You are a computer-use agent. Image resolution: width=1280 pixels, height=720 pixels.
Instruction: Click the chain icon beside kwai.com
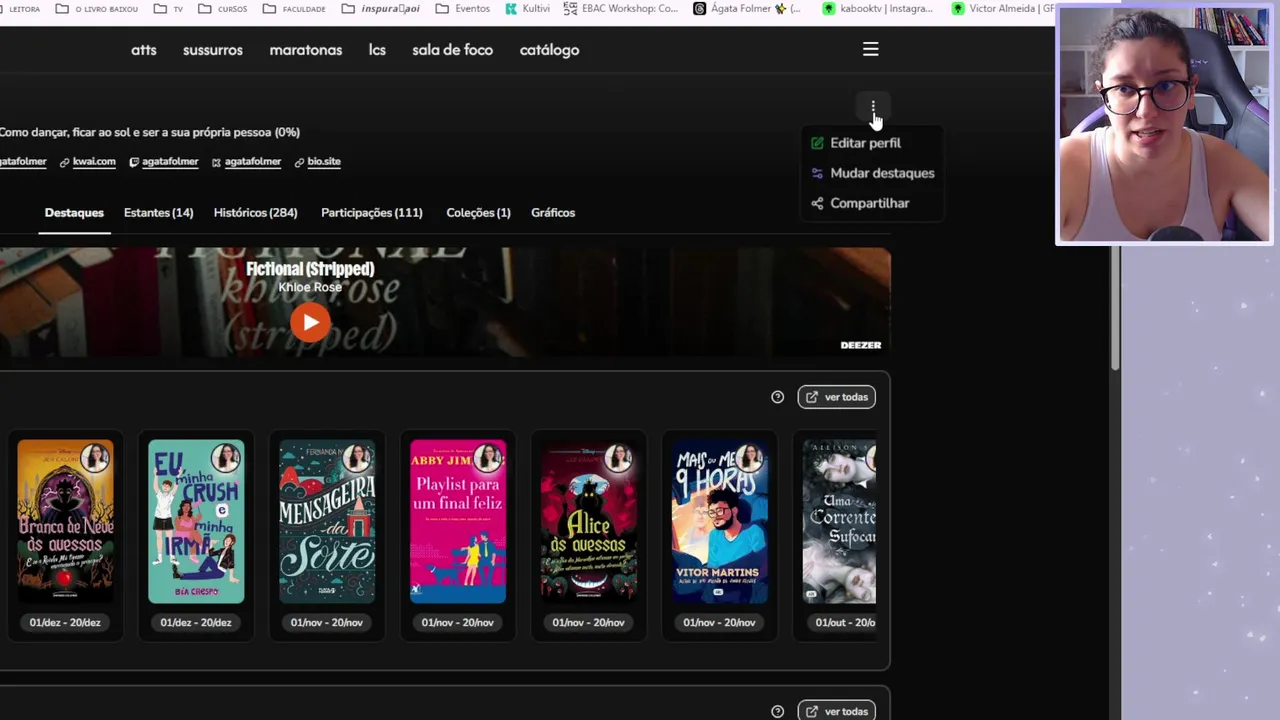[64, 162]
